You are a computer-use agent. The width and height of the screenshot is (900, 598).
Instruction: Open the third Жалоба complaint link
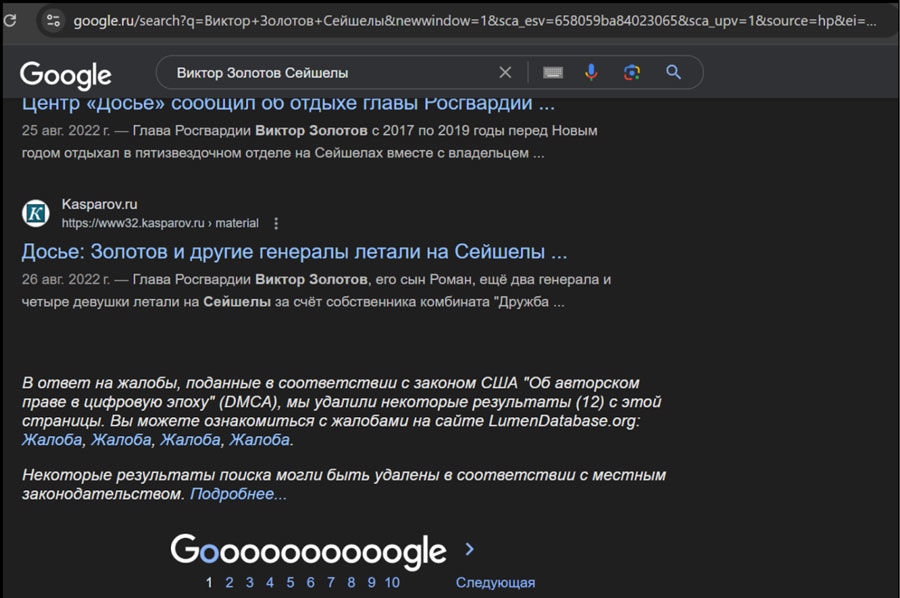click(190, 440)
